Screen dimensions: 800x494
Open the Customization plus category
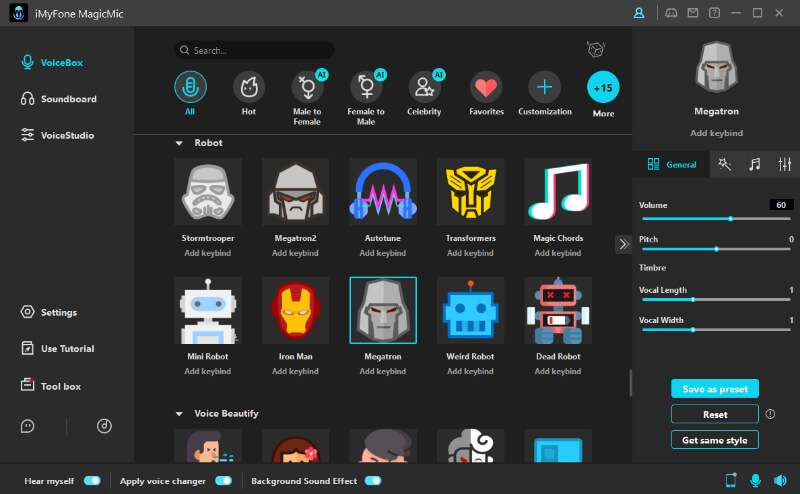(544, 87)
